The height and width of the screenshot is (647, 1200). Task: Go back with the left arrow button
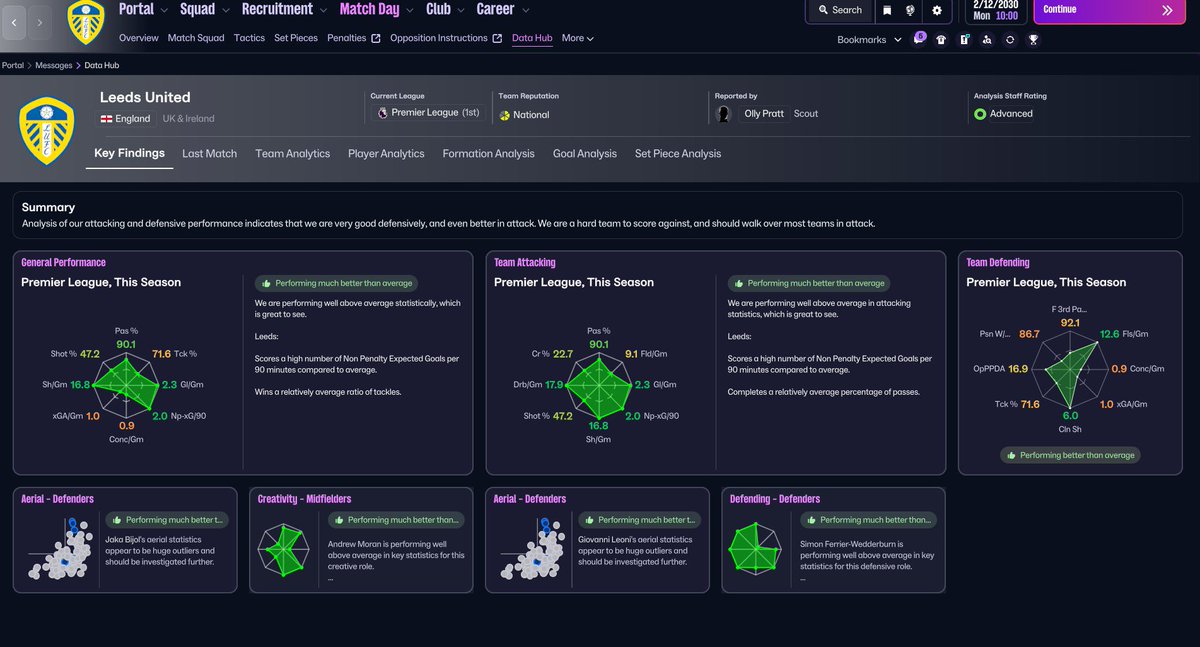(x=14, y=21)
